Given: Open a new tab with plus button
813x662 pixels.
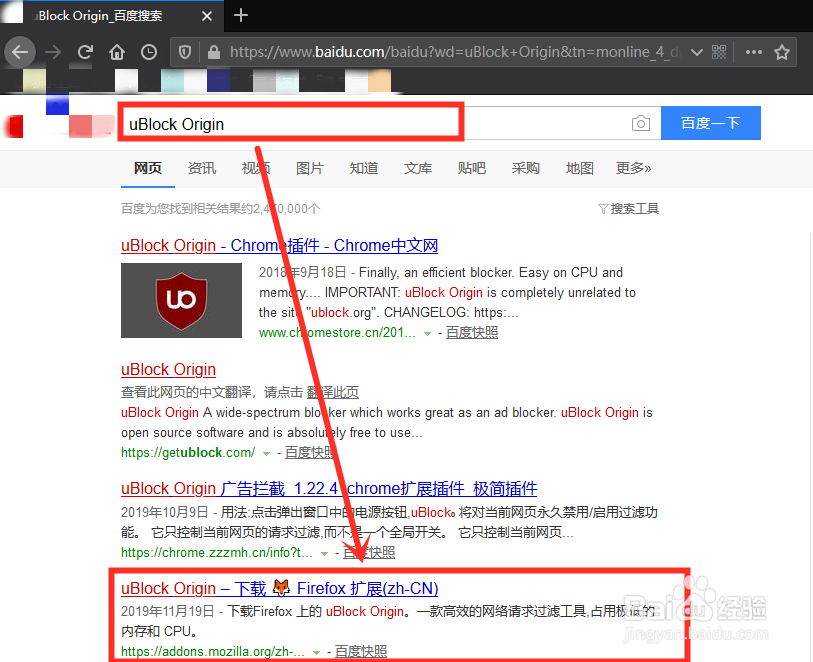Looking at the screenshot, I should 241,16.
